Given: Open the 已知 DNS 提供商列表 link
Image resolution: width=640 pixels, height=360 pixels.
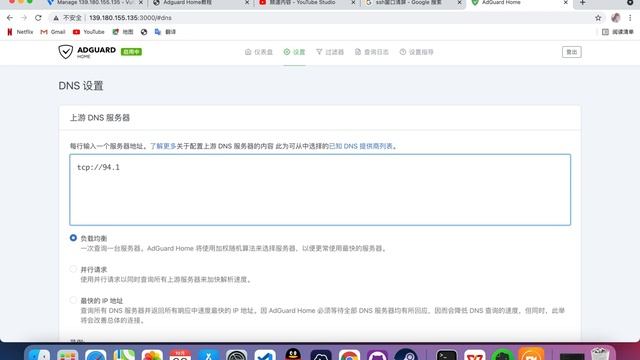Looking at the screenshot, I should pyautogui.click(x=361, y=146).
